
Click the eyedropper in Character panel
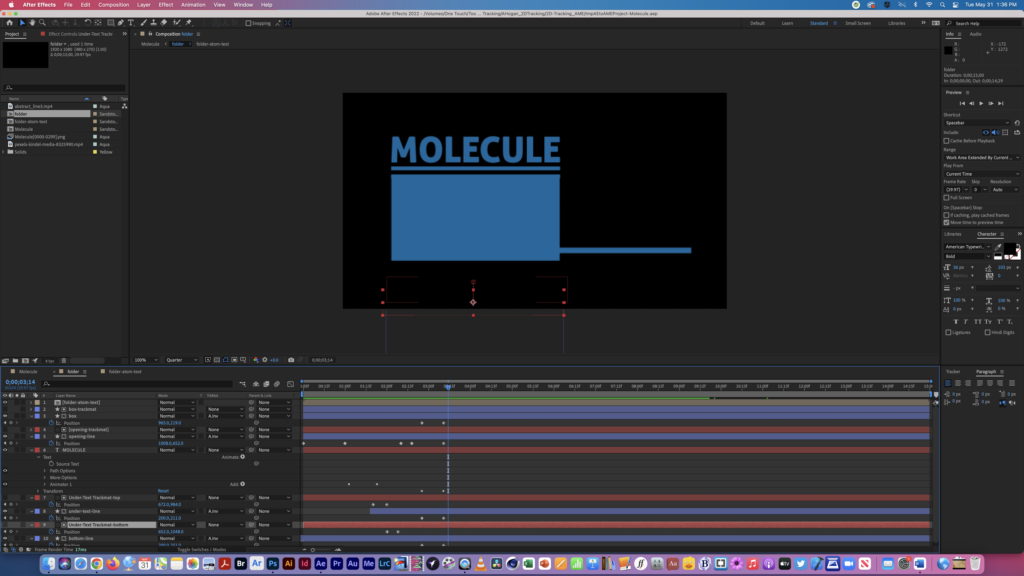(x=999, y=247)
